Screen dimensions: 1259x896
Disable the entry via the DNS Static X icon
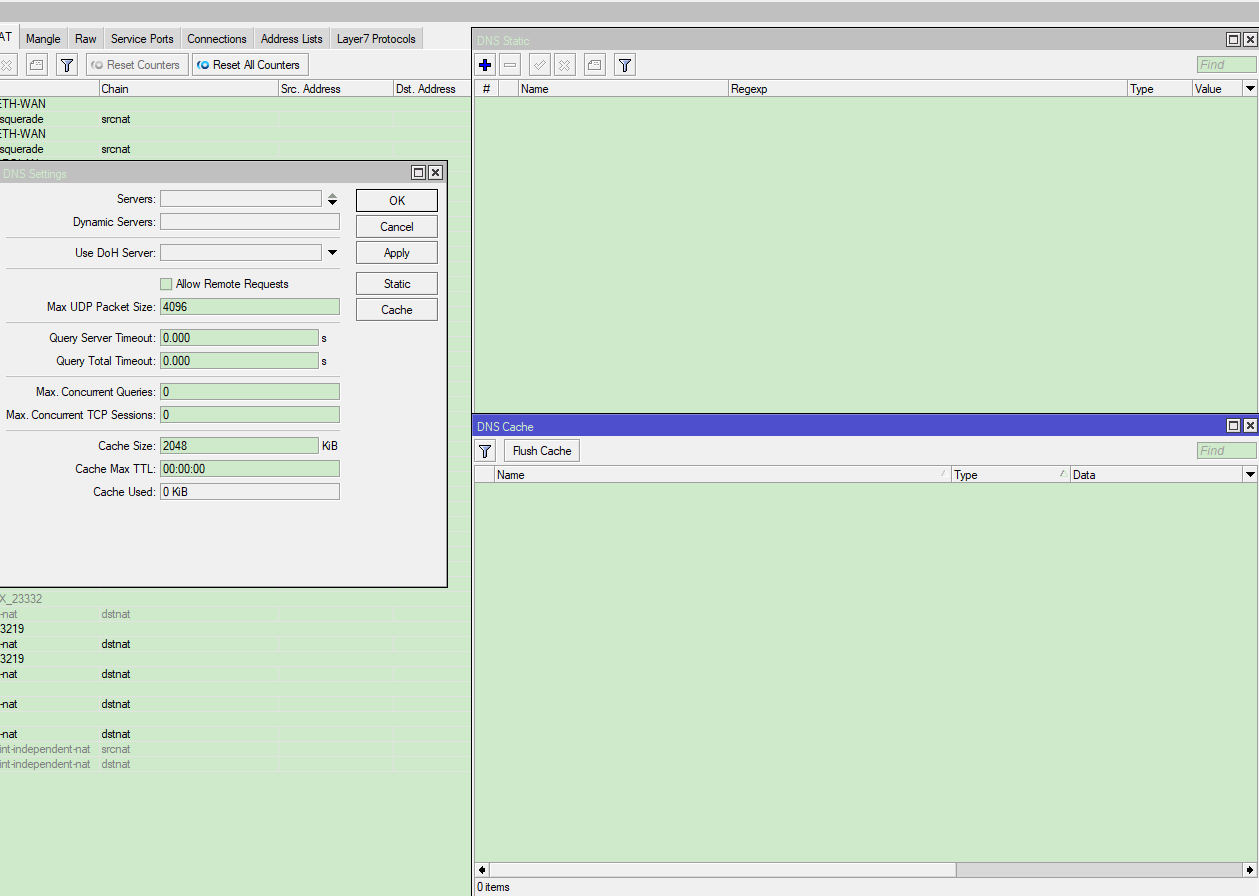pyautogui.click(x=565, y=65)
